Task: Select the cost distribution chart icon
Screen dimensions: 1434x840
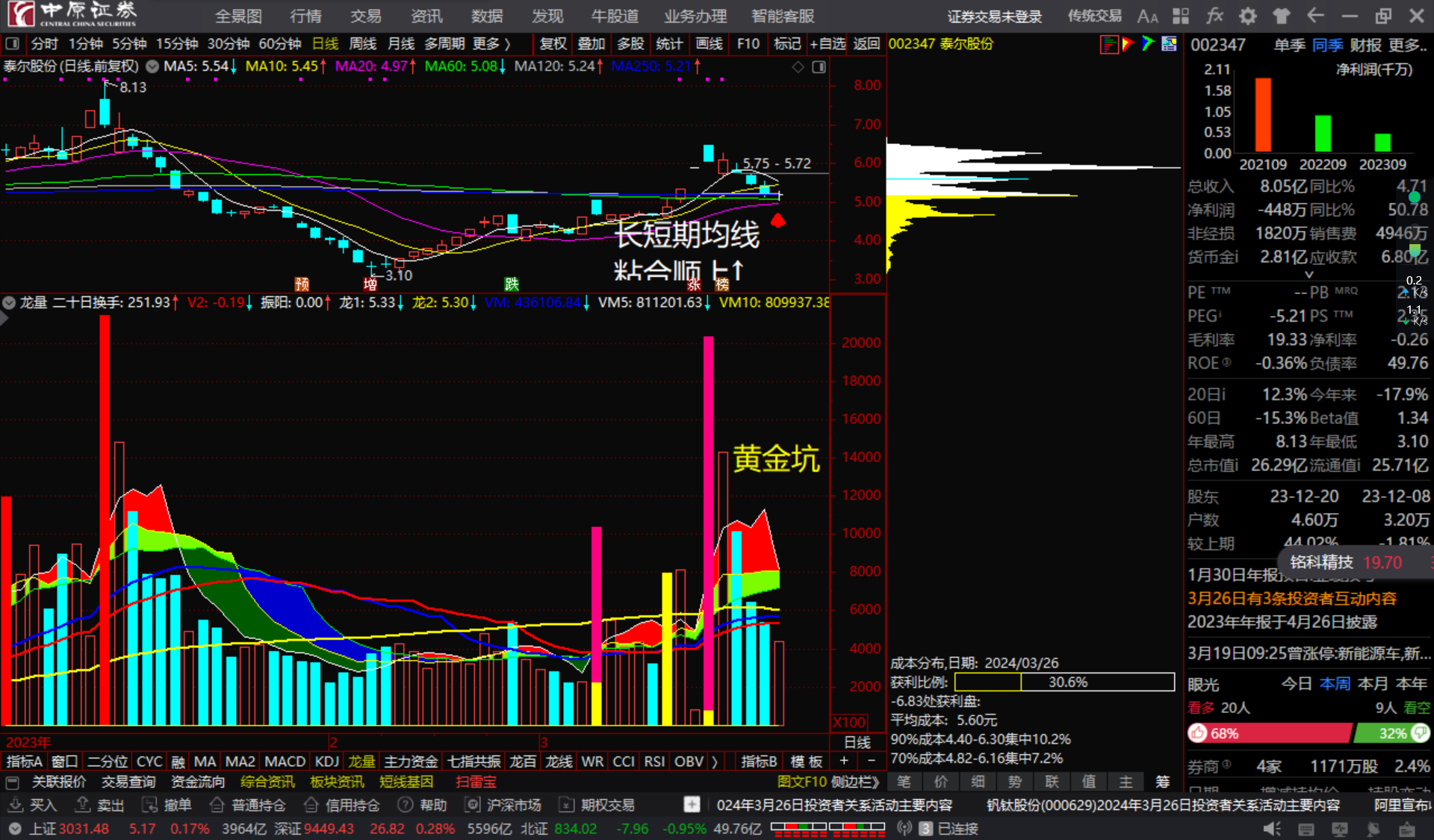Action: [1109, 44]
